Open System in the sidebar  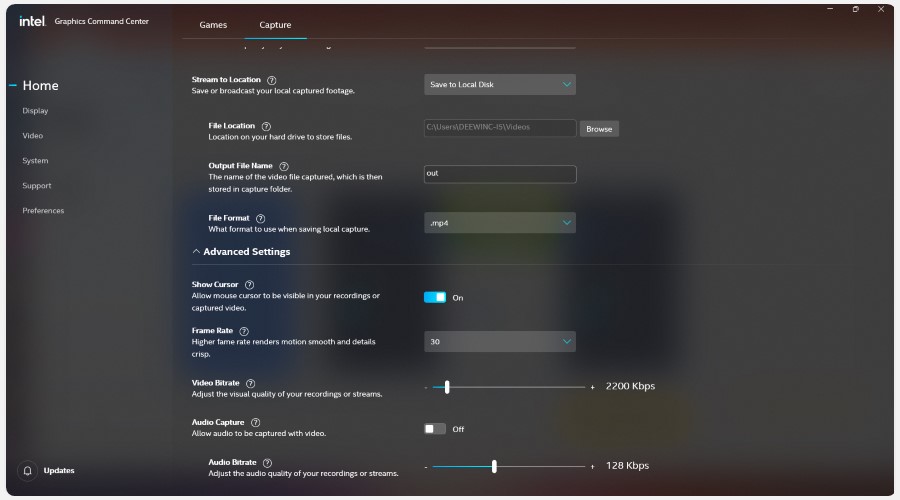pos(35,161)
